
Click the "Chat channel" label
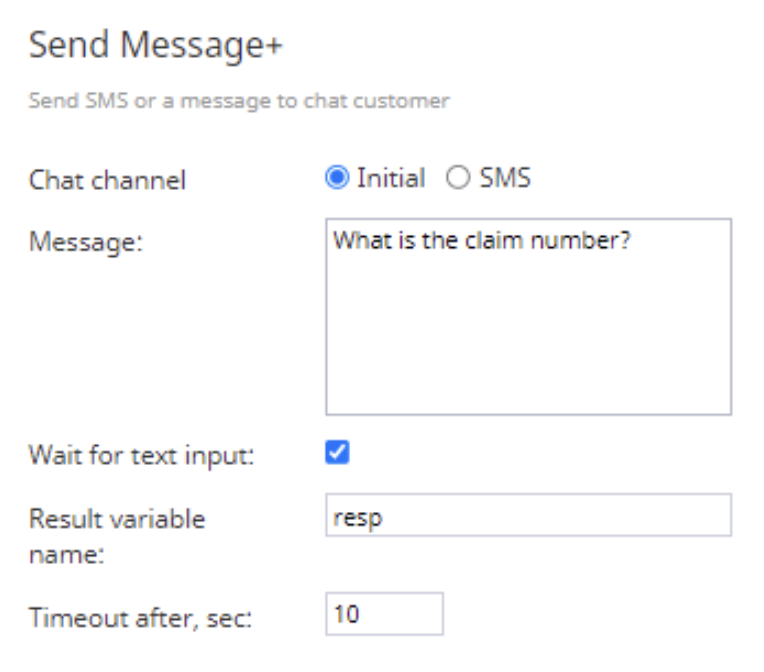pyautogui.click(x=108, y=180)
